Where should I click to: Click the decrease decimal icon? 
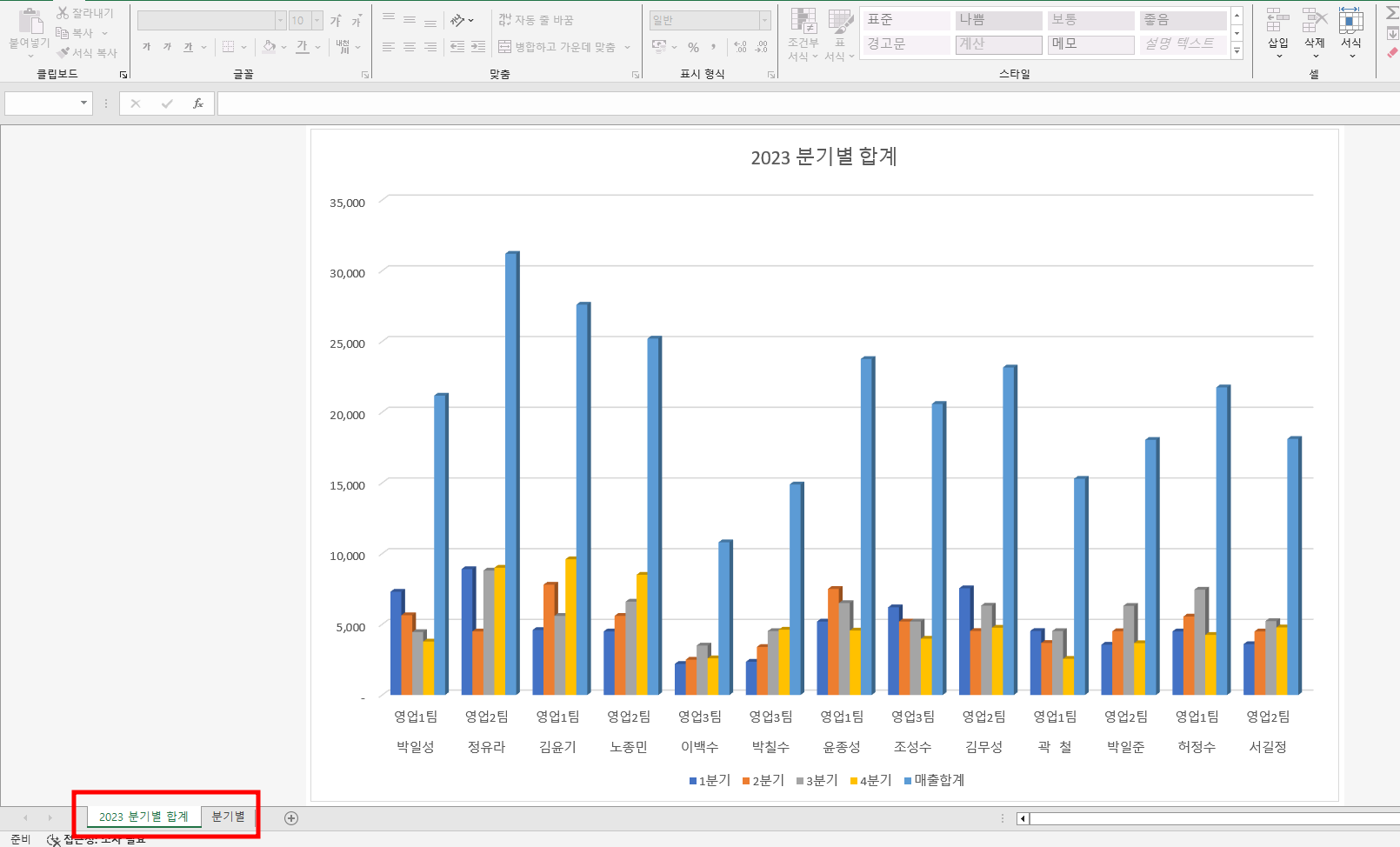tap(761, 47)
